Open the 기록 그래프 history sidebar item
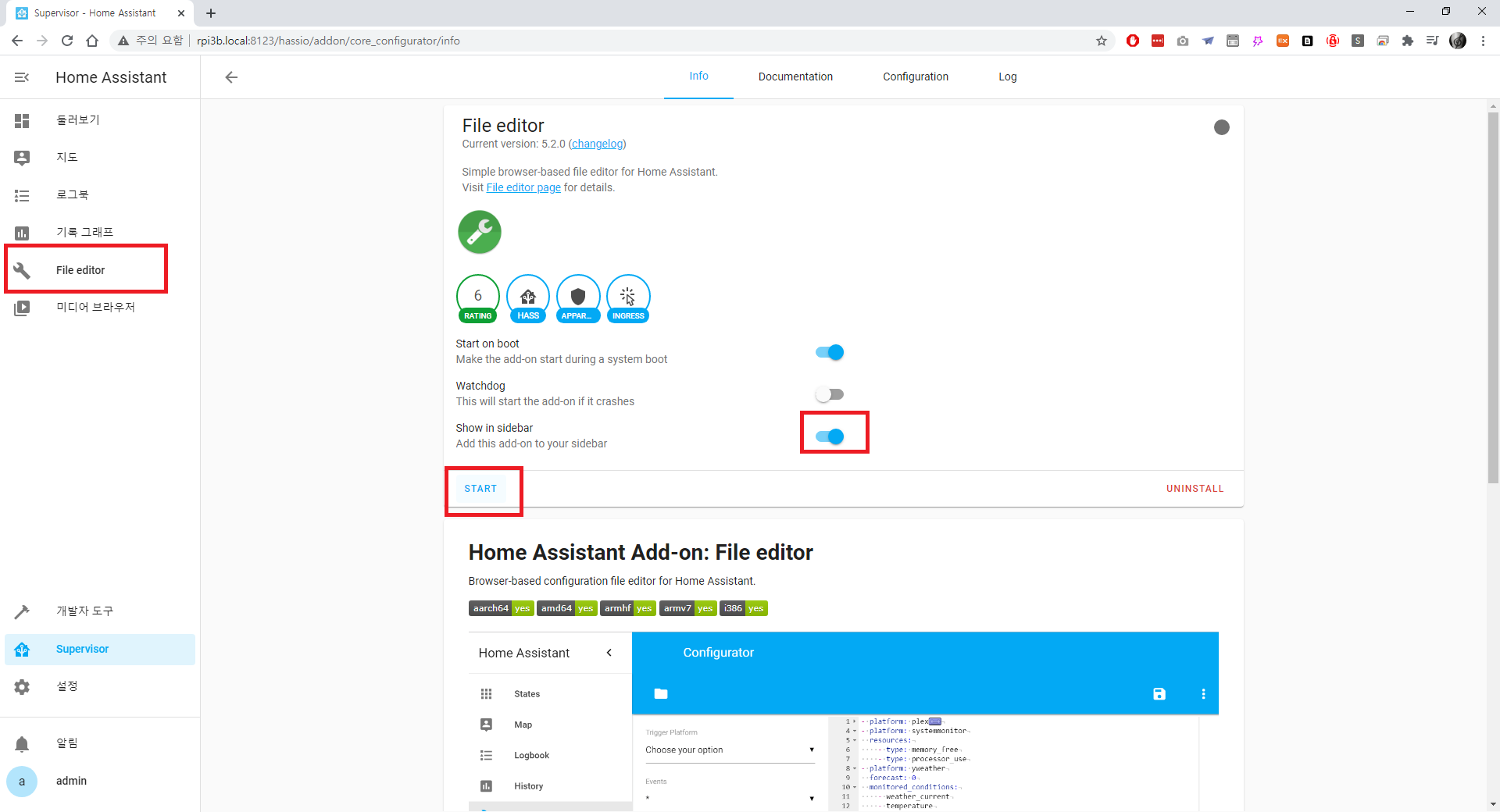Viewport: 1500px width, 812px height. (100, 233)
